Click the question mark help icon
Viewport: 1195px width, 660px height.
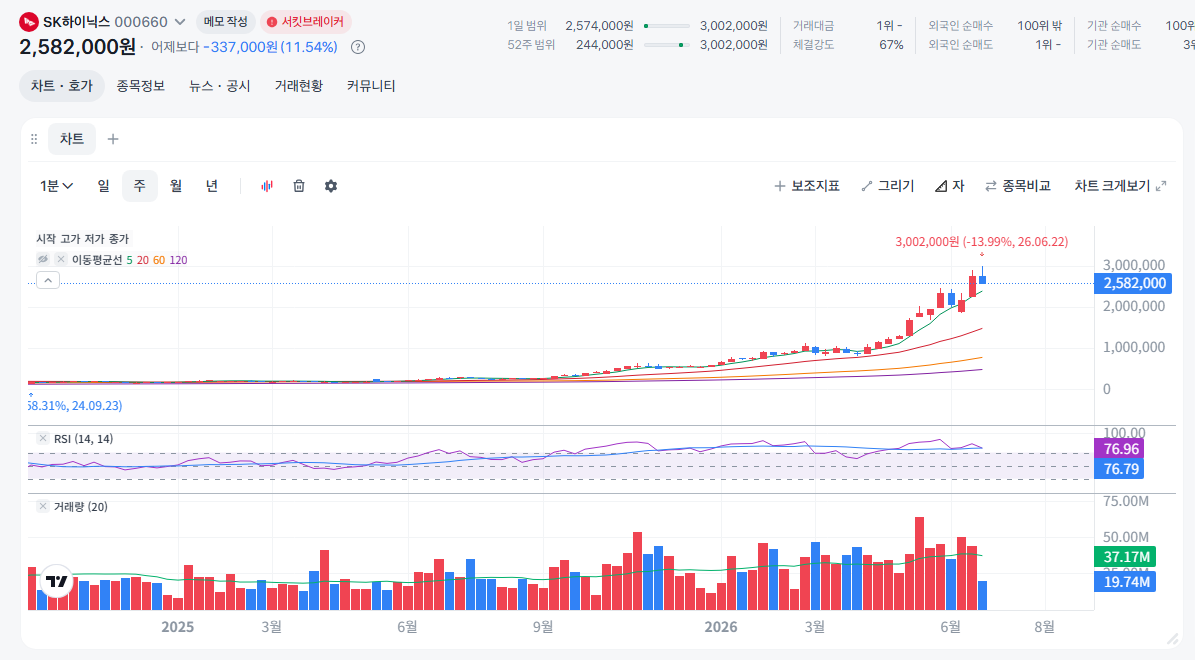(x=357, y=47)
